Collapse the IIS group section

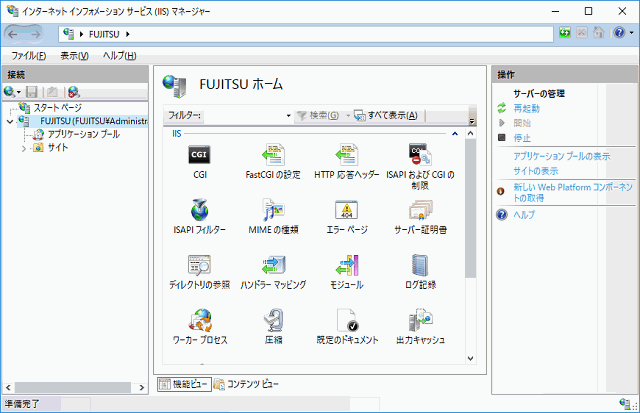tap(455, 134)
